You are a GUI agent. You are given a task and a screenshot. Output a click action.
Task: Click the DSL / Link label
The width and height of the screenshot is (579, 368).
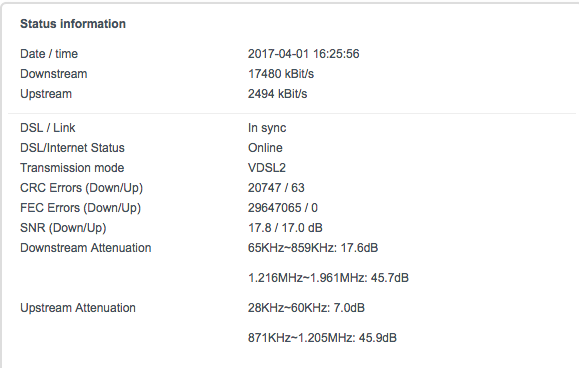[48, 128]
